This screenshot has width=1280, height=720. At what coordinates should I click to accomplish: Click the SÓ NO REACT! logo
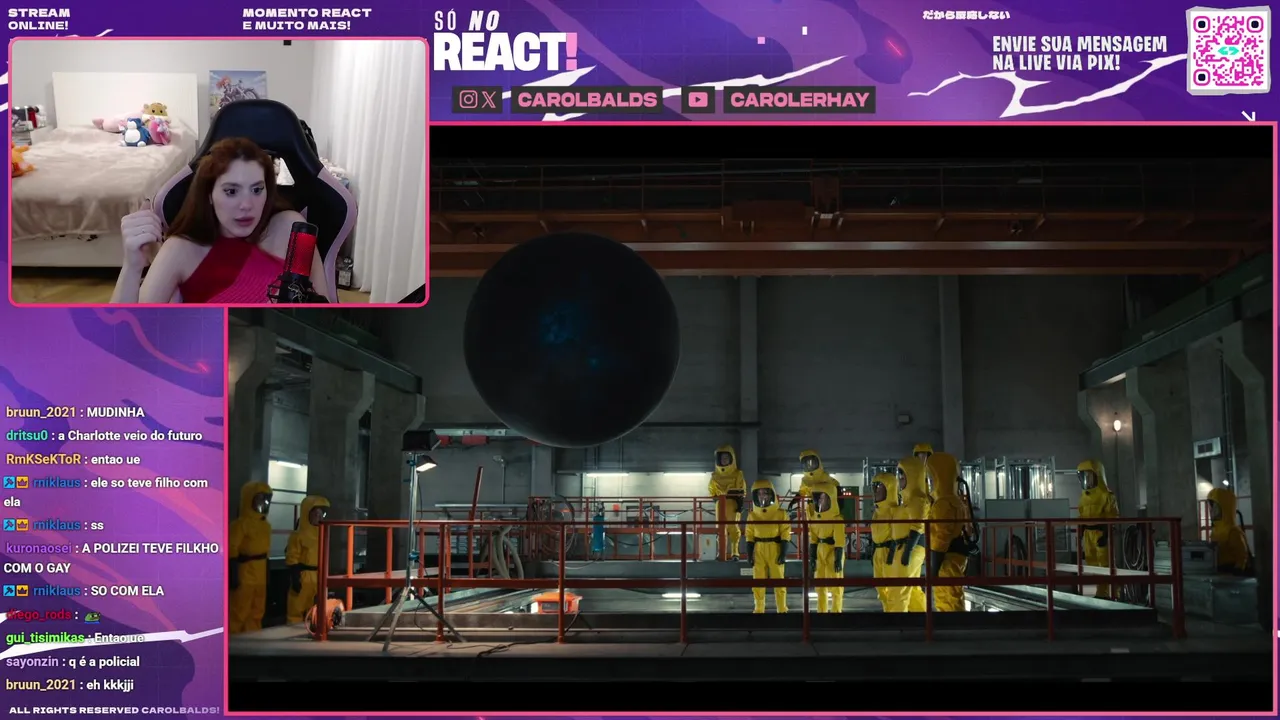tap(505, 42)
